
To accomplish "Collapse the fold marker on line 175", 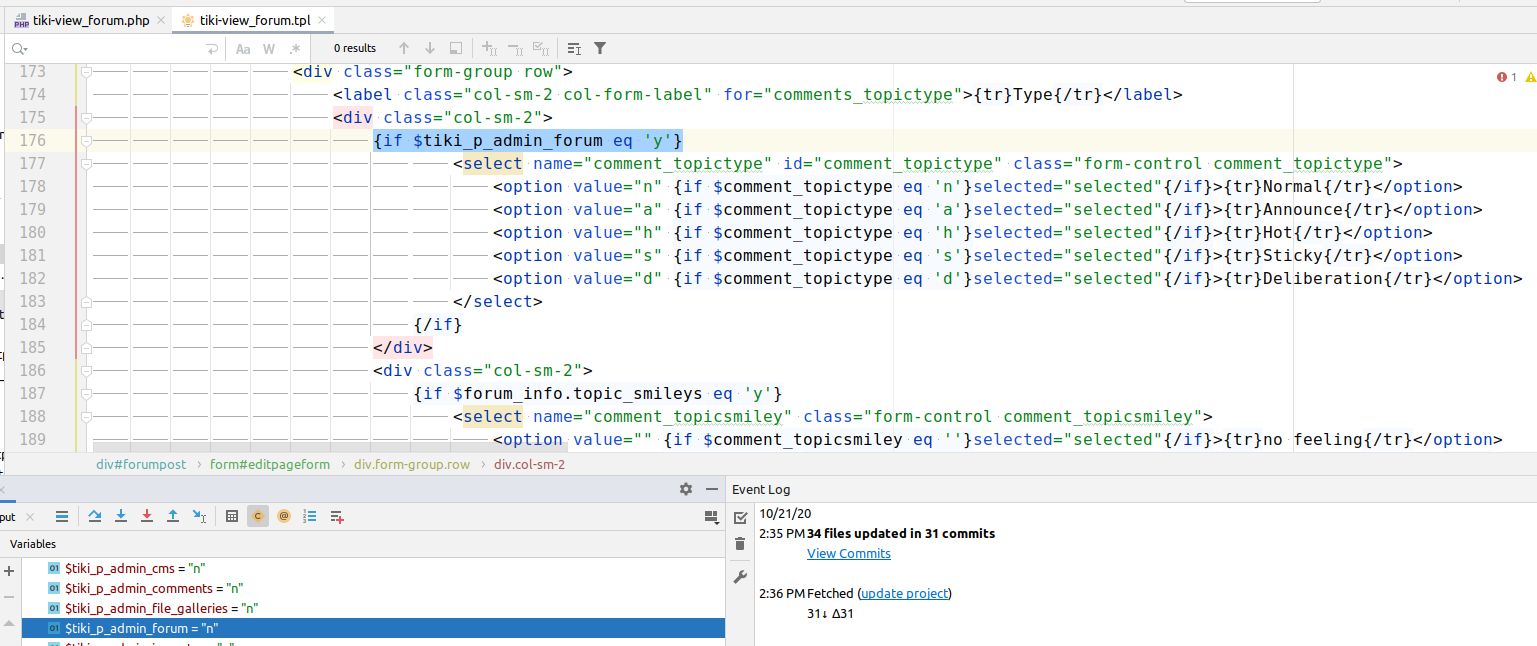I will pyautogui.click(x=86, y=118).
